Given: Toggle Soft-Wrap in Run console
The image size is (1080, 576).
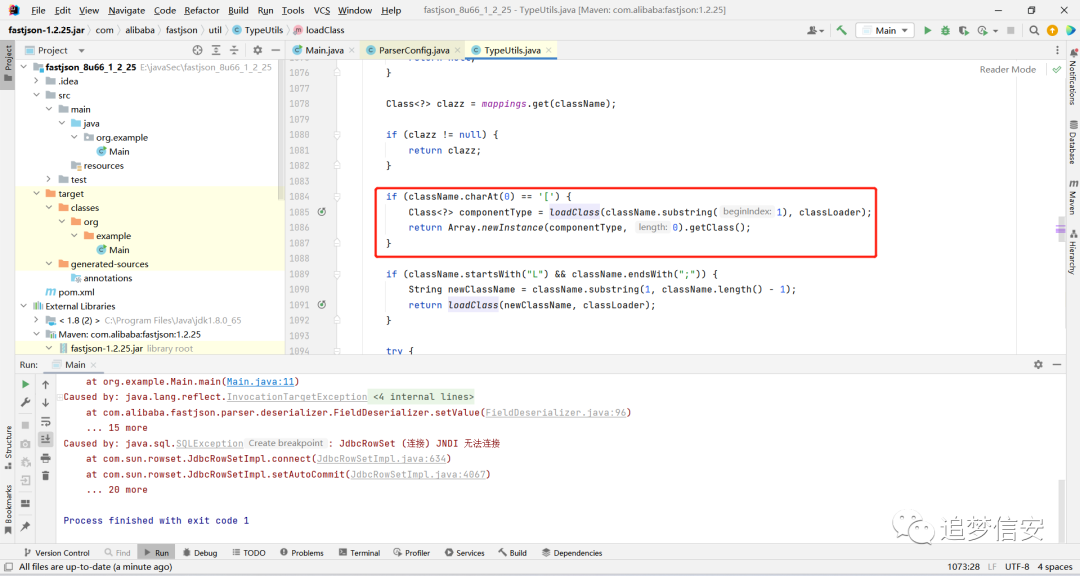Looking at the screenshot, I should click(x=45, y=421).
